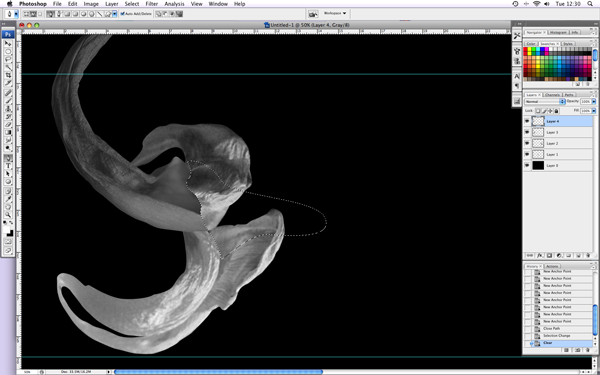
Task: Open the Tool Presets dock icon
Action: 517,36
